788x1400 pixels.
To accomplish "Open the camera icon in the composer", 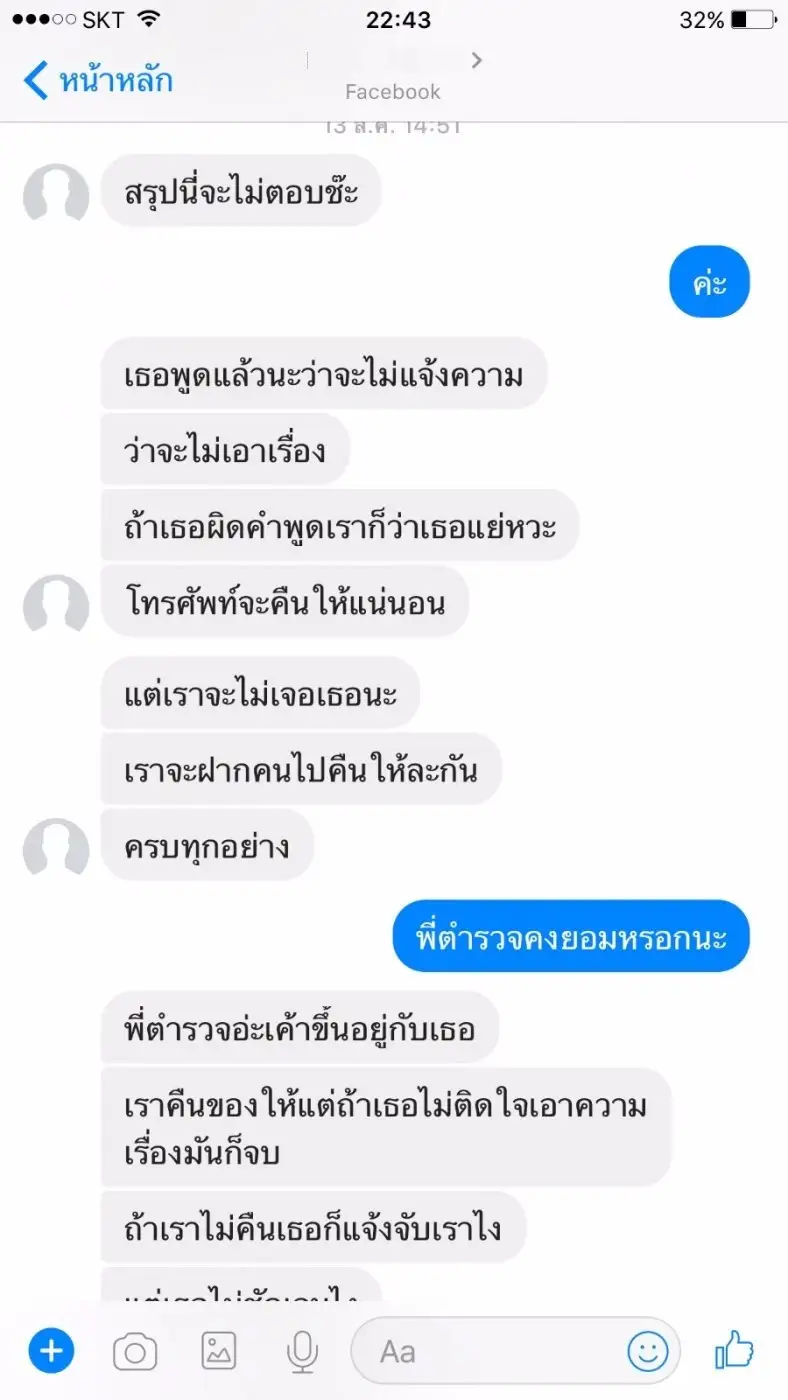I will click(x=135, y=1353).
